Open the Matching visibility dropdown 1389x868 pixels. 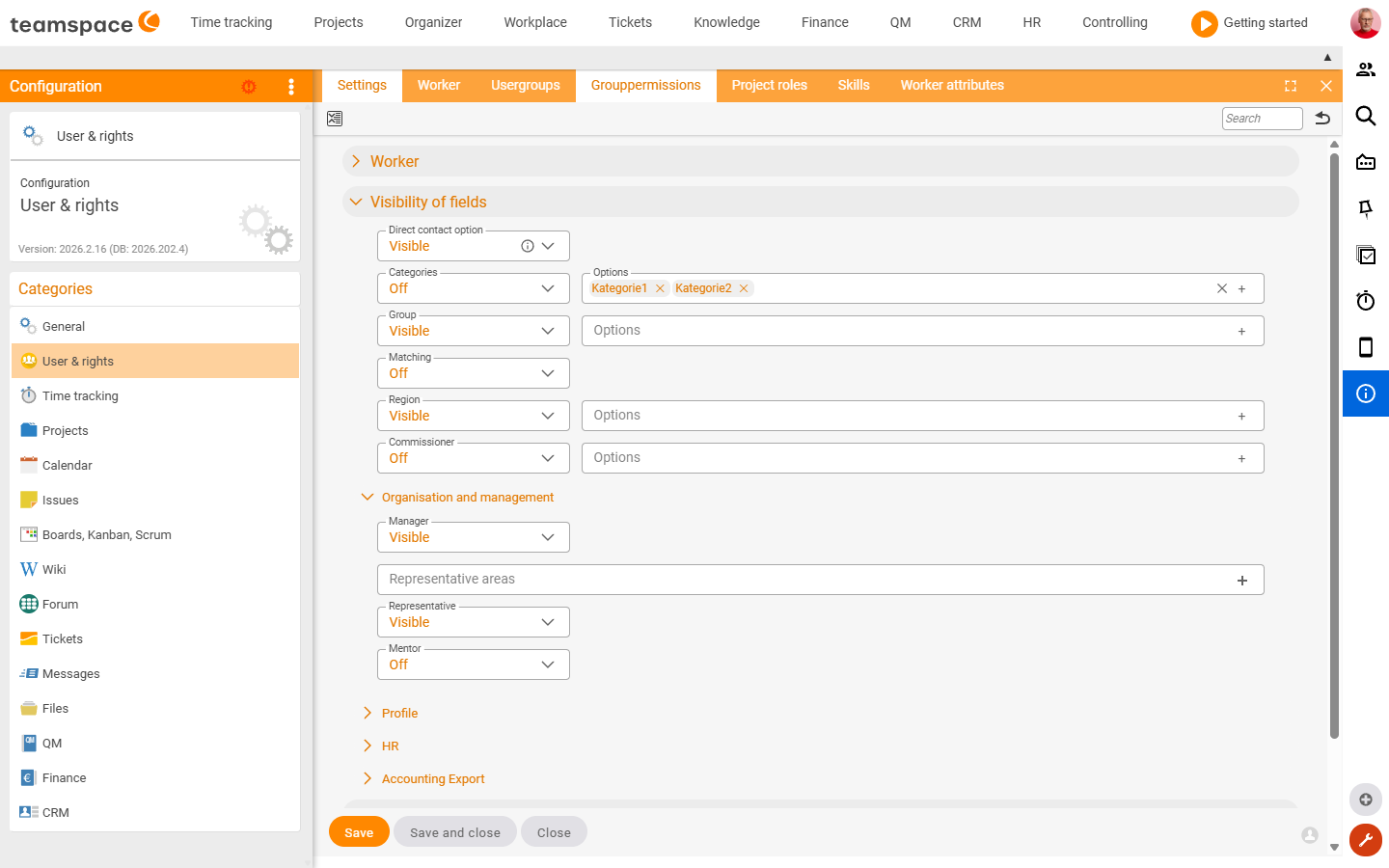pos(474,373)
